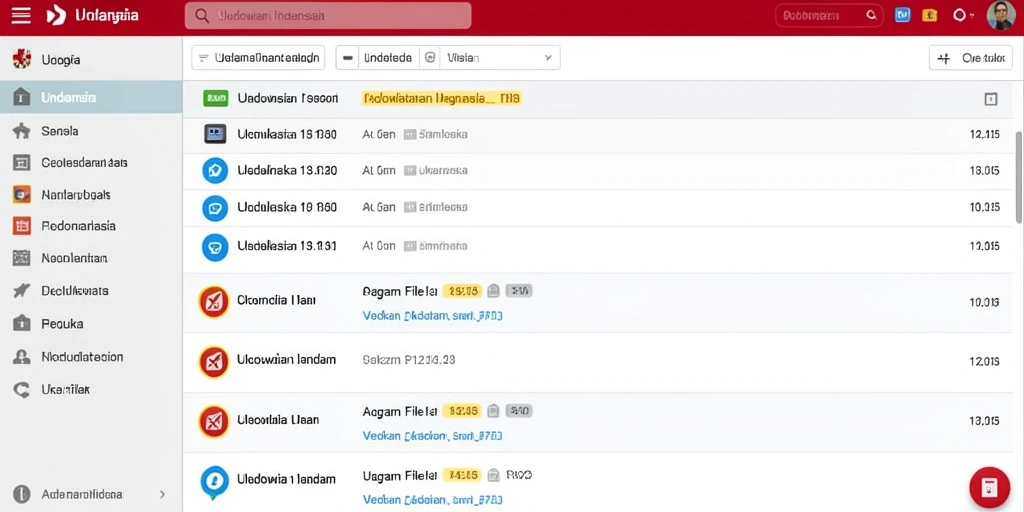Viewport: 1024px width, 512px height.
Task: Click the Ore tuka button with plus sign
Action: coord(970,58)
